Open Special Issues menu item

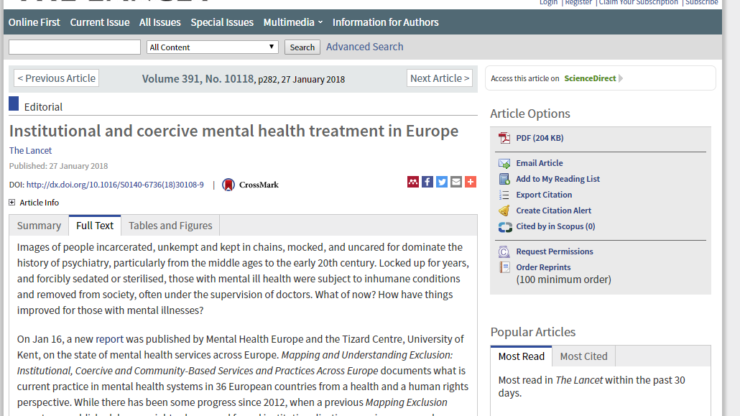(222, 22)
